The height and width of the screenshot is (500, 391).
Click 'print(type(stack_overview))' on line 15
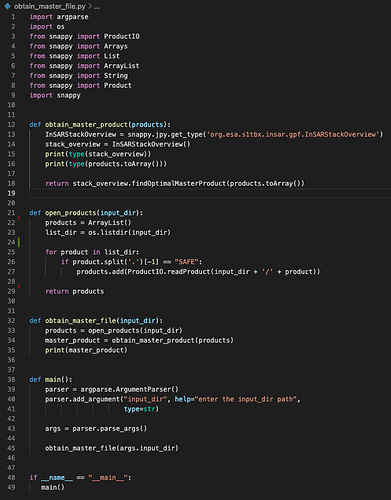pos(98,154)
